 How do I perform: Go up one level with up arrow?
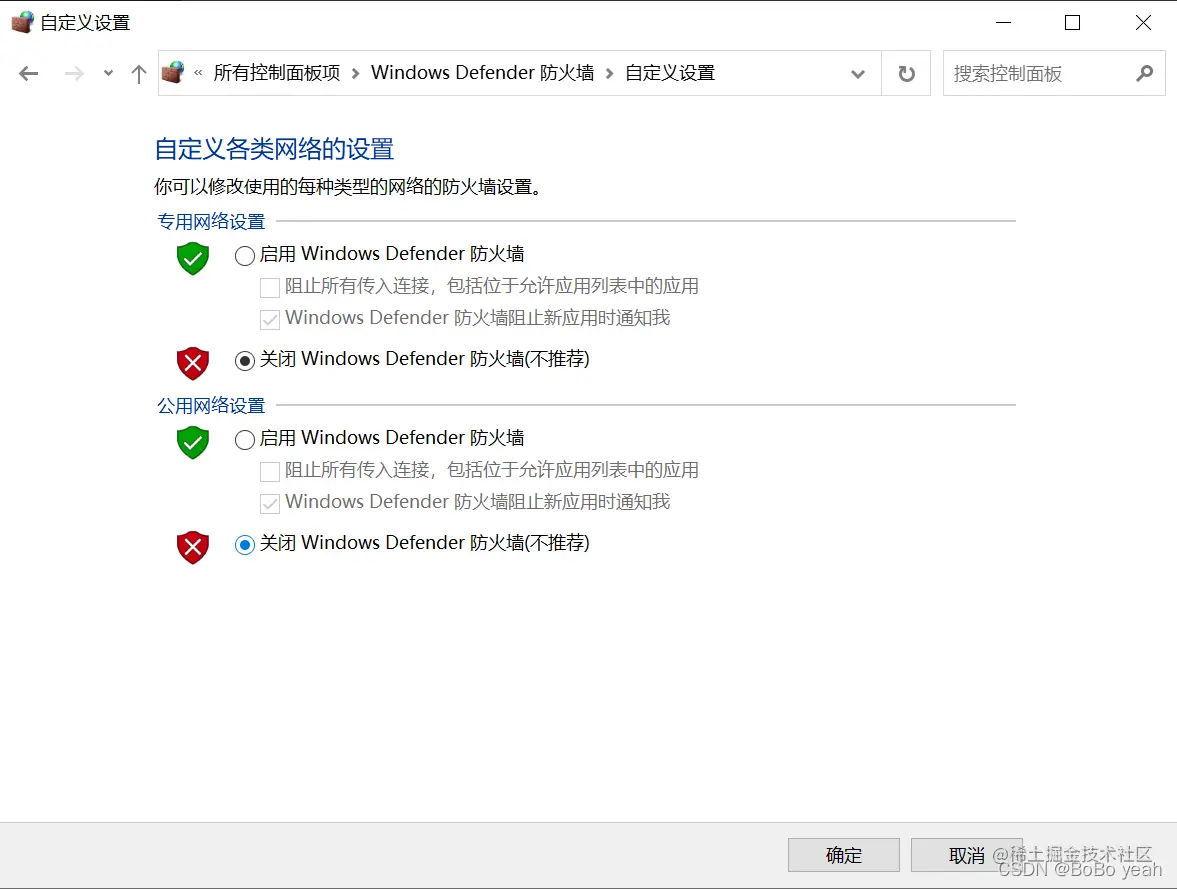point(138,74)
